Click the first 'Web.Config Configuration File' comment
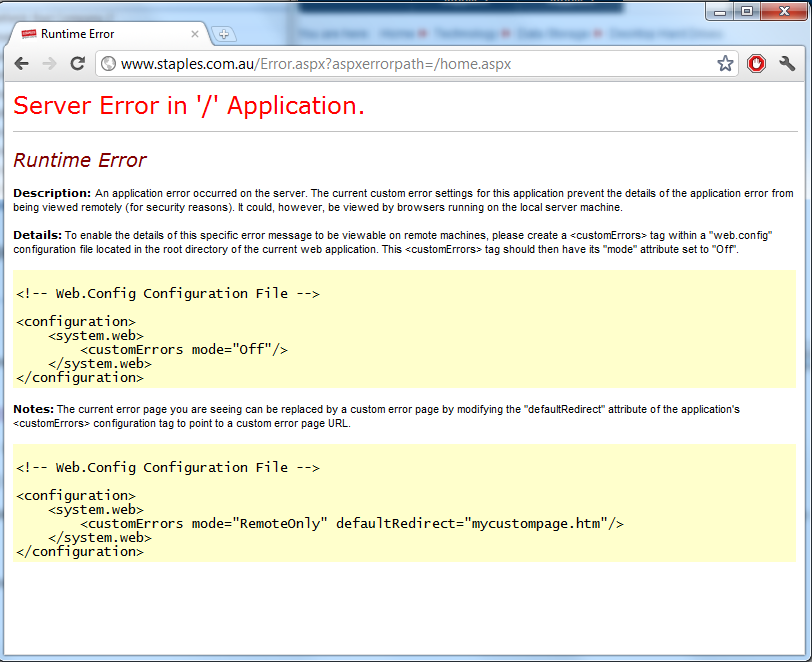Image resolution: width=812 pixels, height=662 pixels. tap(168, 294)
